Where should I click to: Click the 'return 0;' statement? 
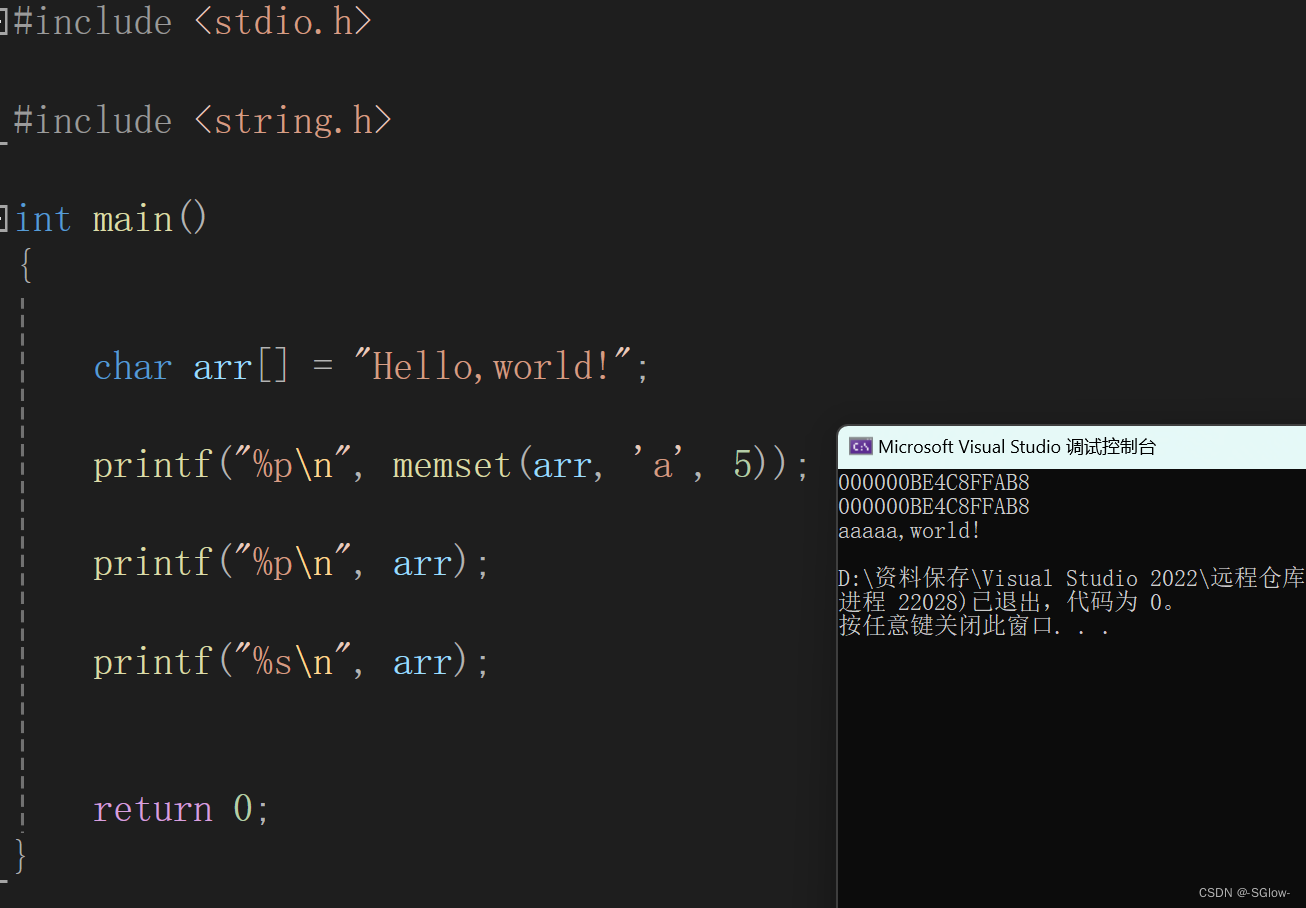click(182, 808)
